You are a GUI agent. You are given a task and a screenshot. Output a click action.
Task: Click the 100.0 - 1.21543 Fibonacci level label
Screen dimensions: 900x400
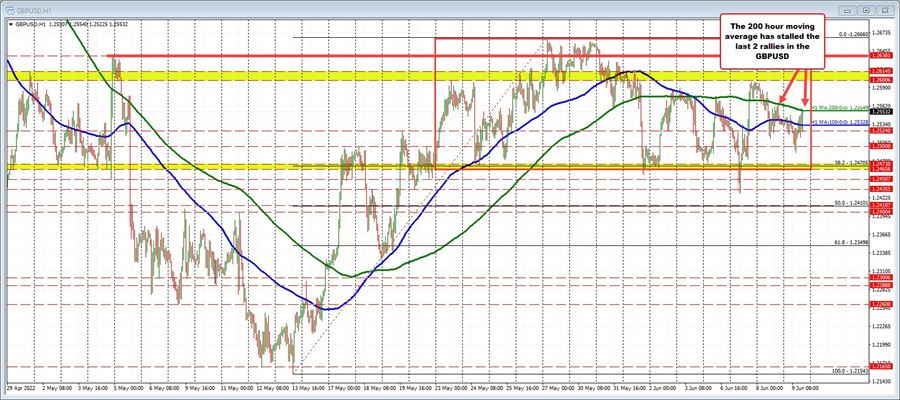coord(851,371)
